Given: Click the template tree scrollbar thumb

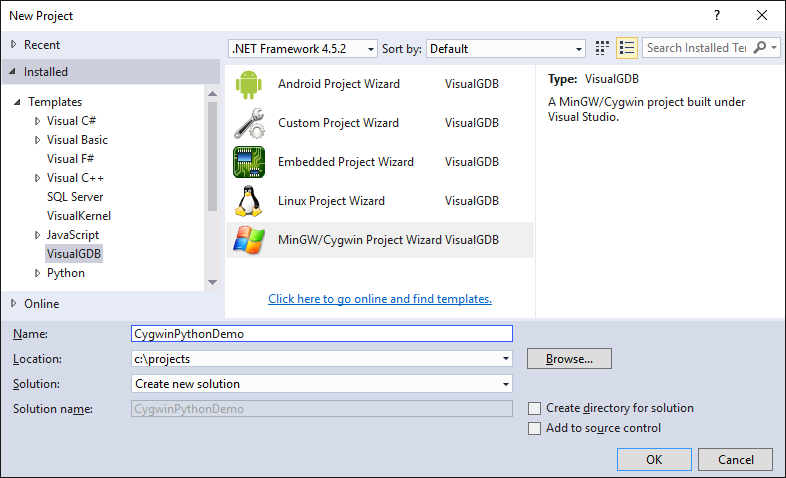Looking at the screenshot, I should [213, 156].
